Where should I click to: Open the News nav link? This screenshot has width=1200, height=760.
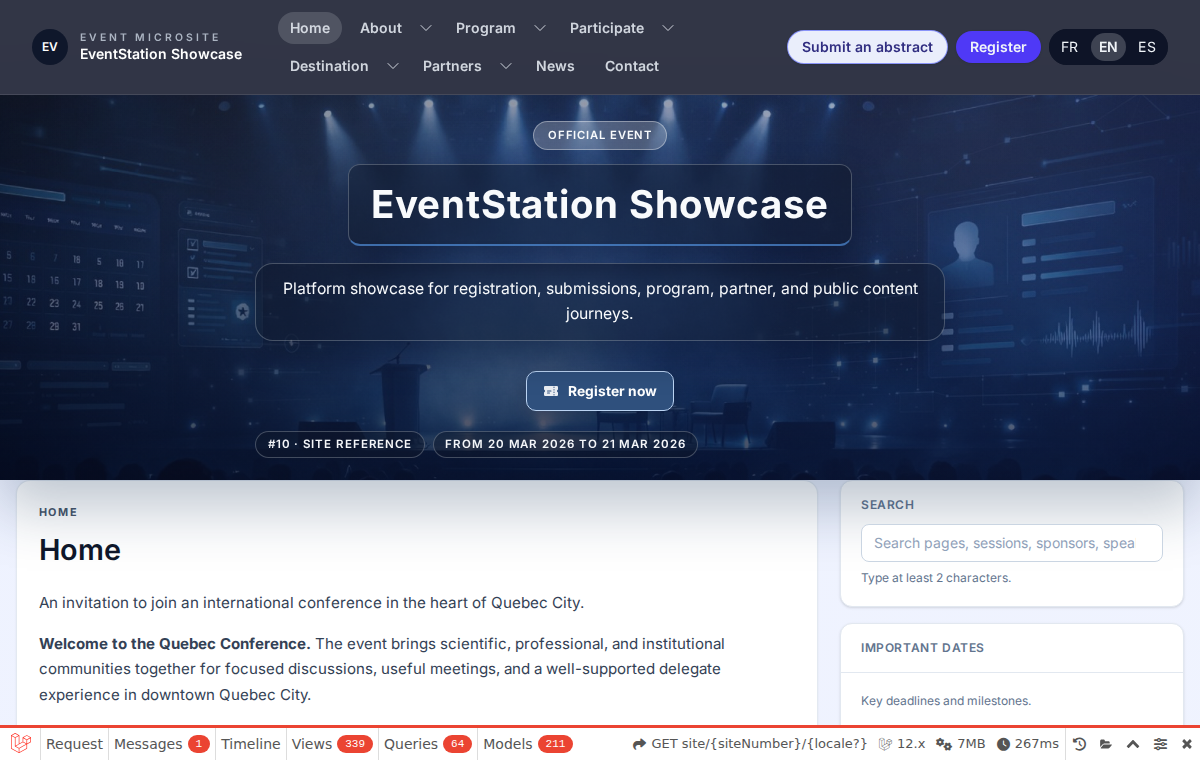tap(555, 66)
